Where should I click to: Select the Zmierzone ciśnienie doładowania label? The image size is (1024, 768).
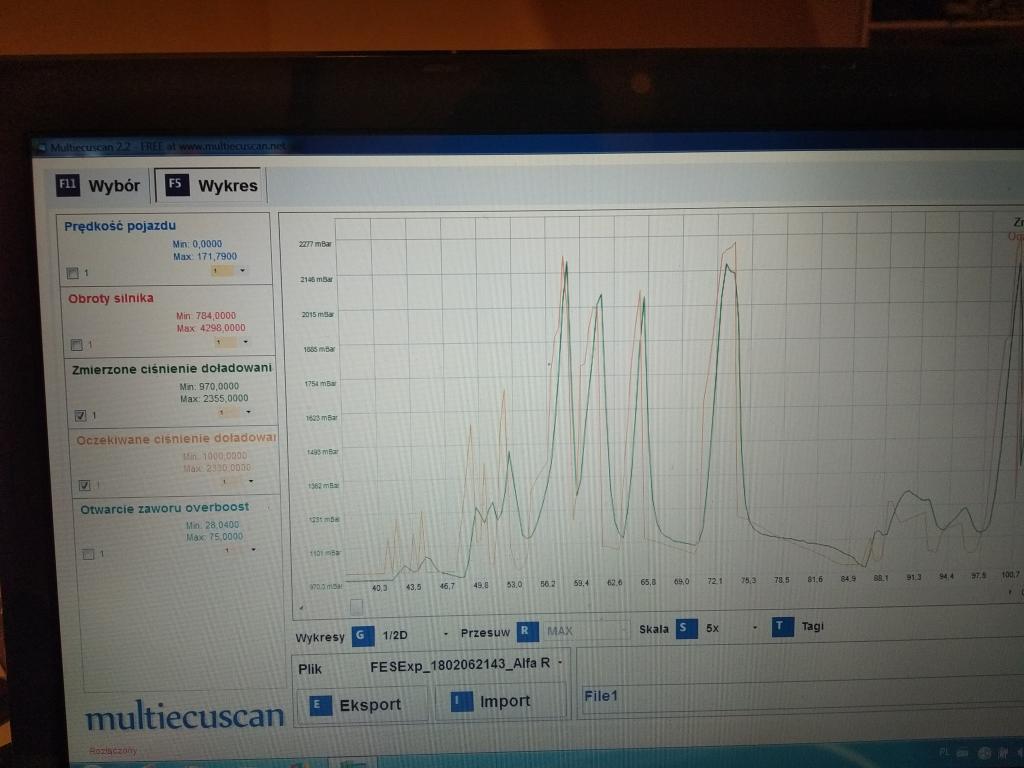[x=172, y=369]
